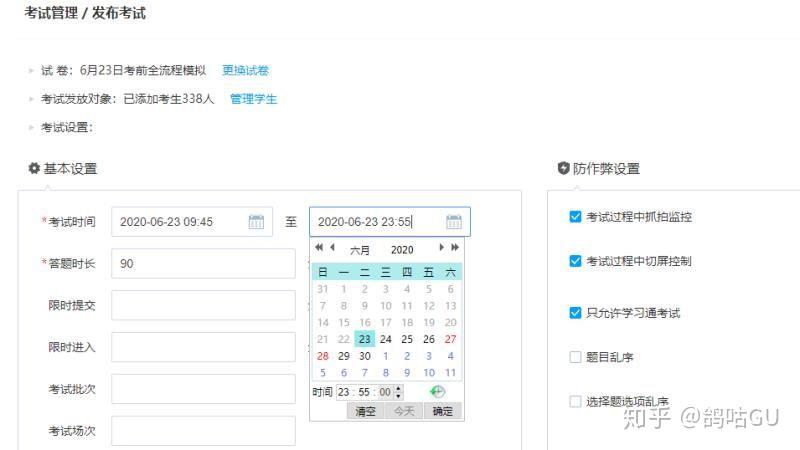Select date 30 in calendar
Image resolution: width=800 pixels, height=450 pixels.
tap(365, 356)
